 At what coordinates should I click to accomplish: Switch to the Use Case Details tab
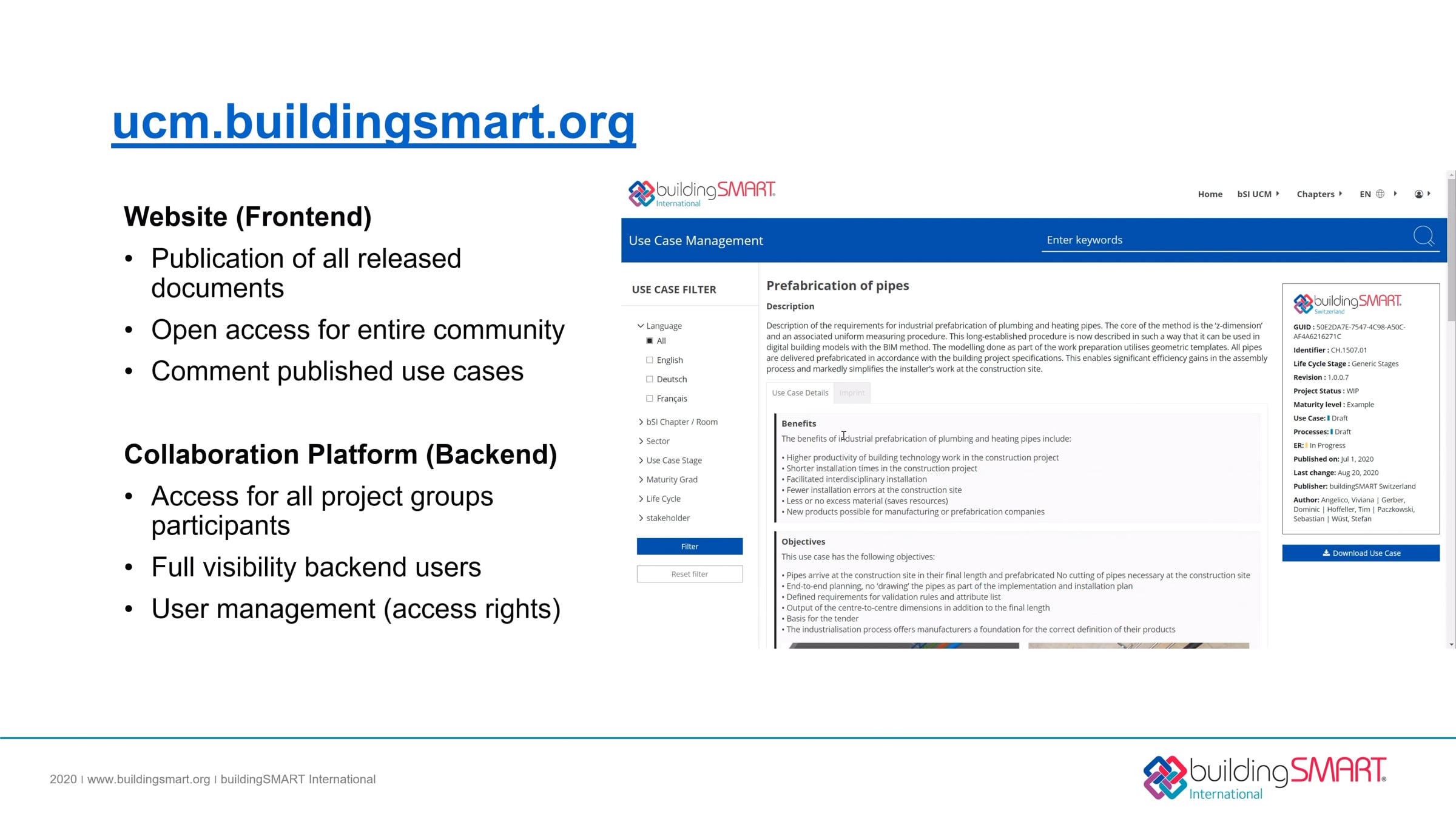coord(800,393)
